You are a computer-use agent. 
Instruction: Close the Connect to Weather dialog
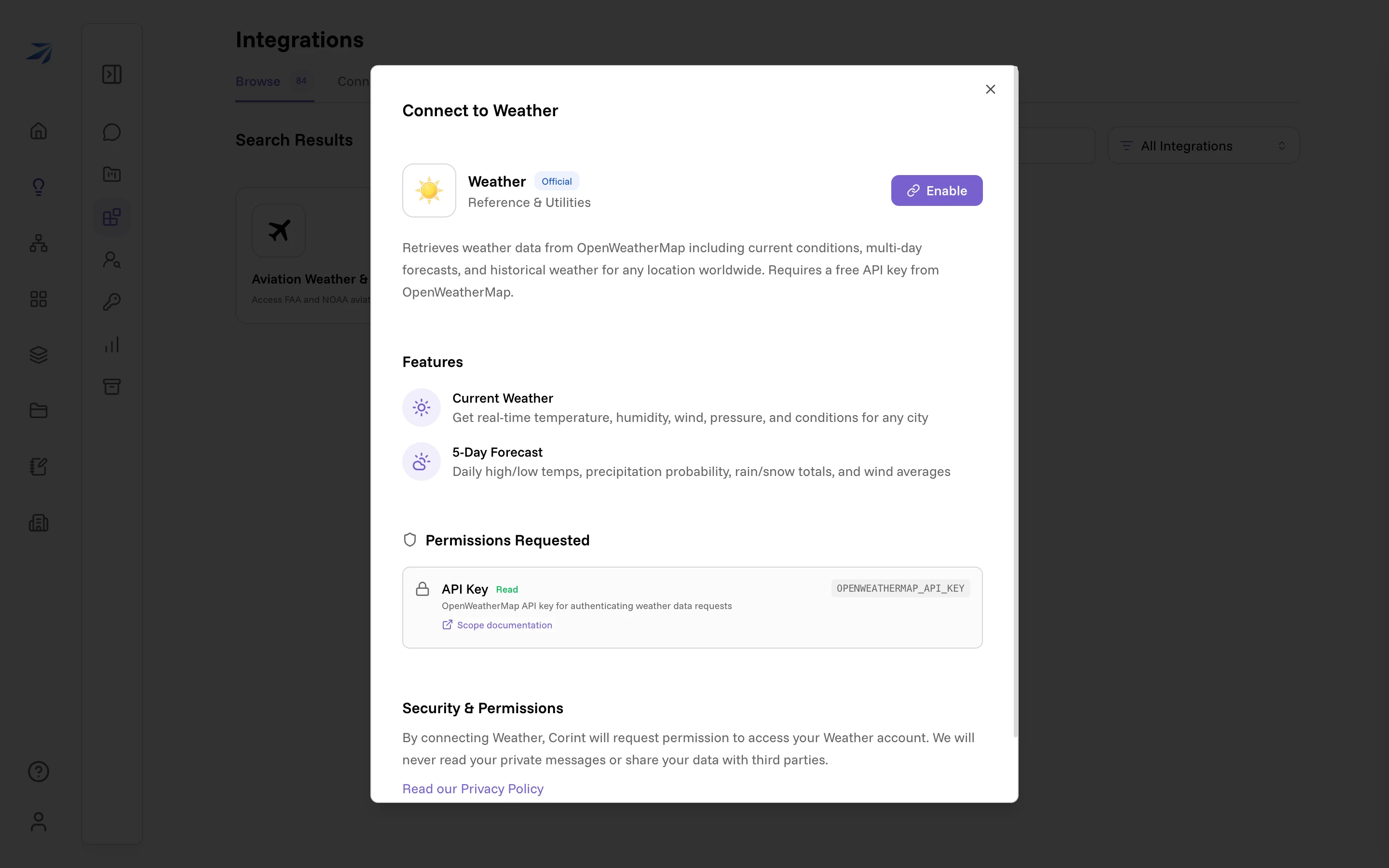tap(990, 89)
